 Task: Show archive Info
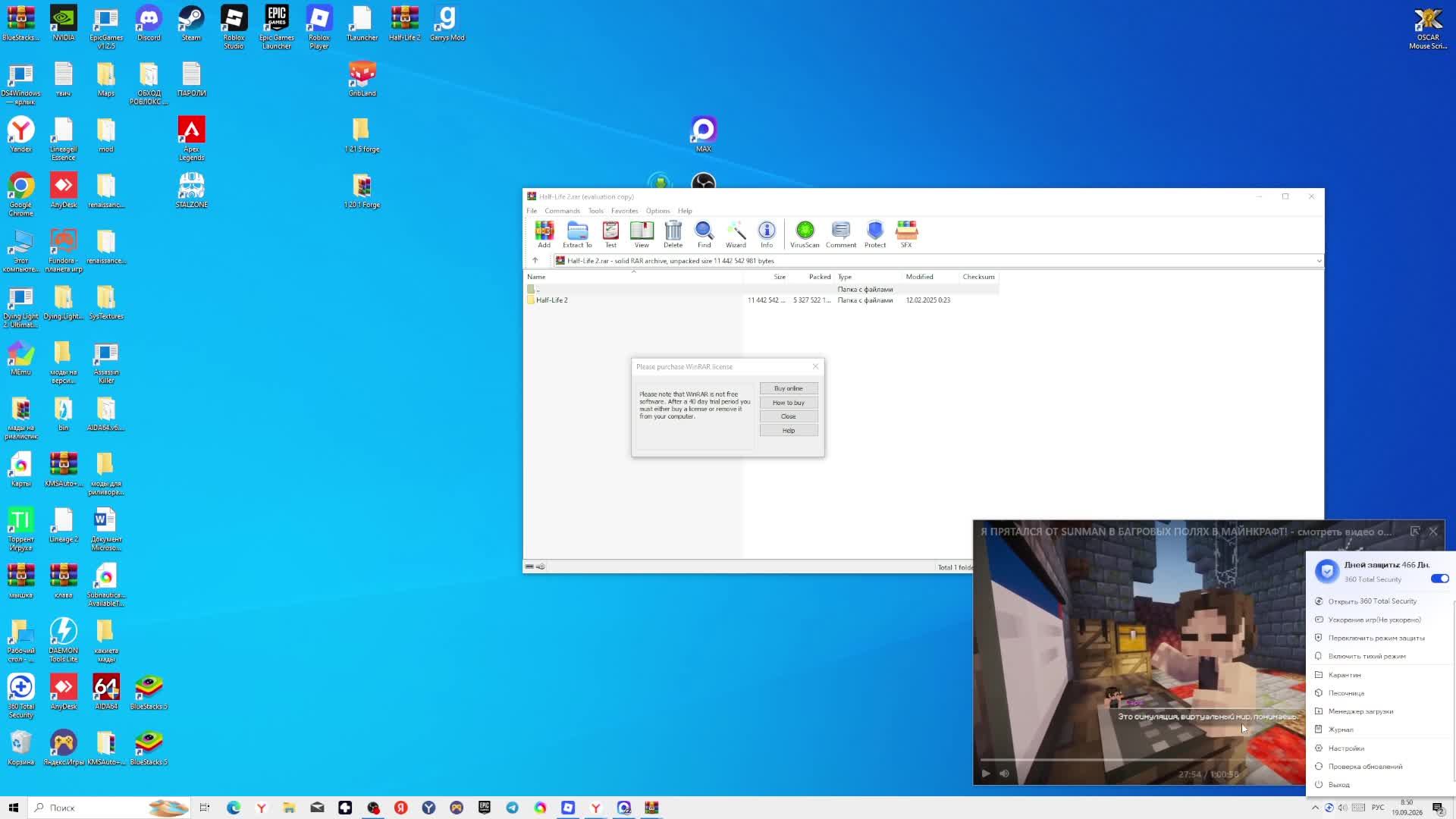(x=767, y=234)
